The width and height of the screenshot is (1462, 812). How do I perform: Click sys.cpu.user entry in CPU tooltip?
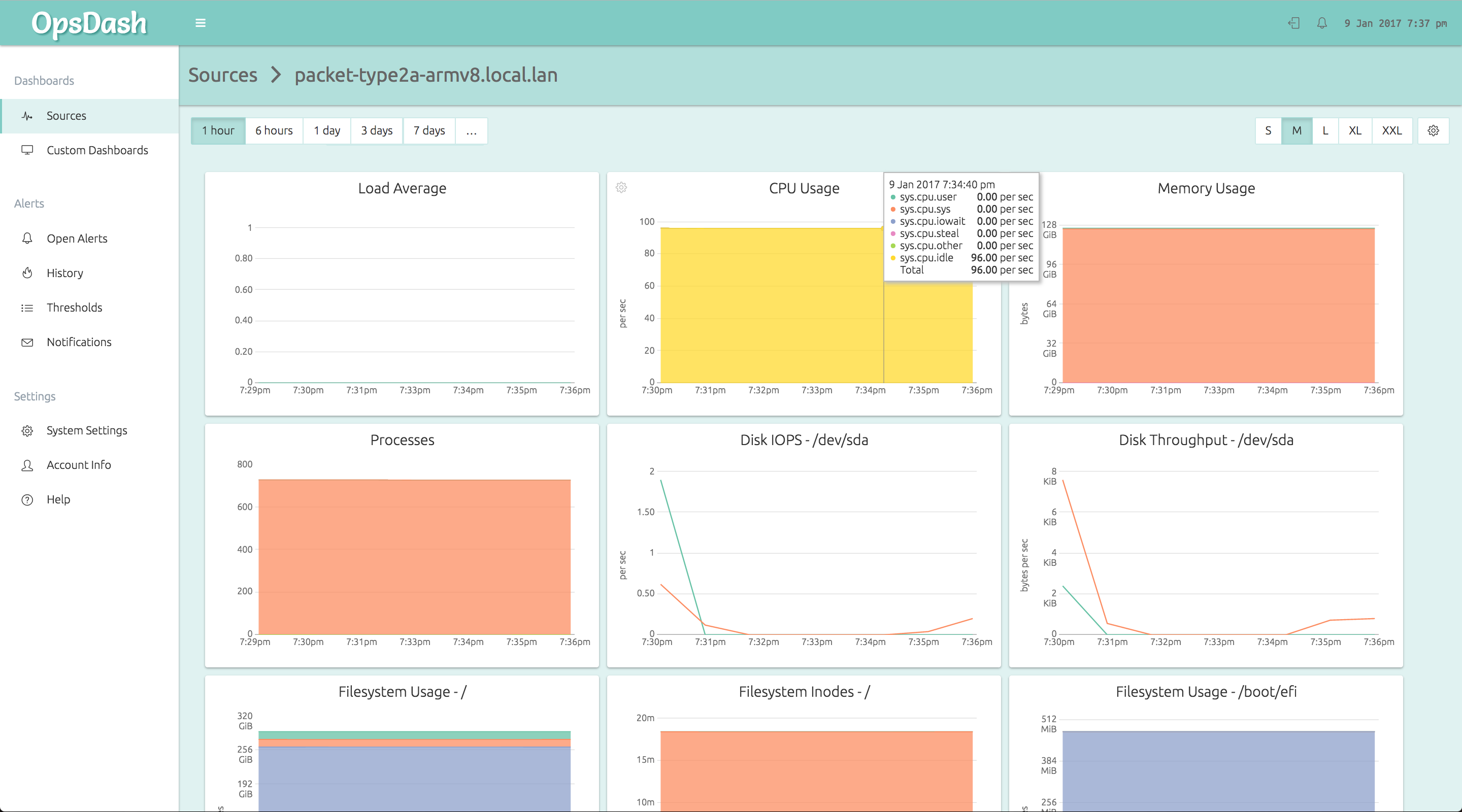pos(961,197)
